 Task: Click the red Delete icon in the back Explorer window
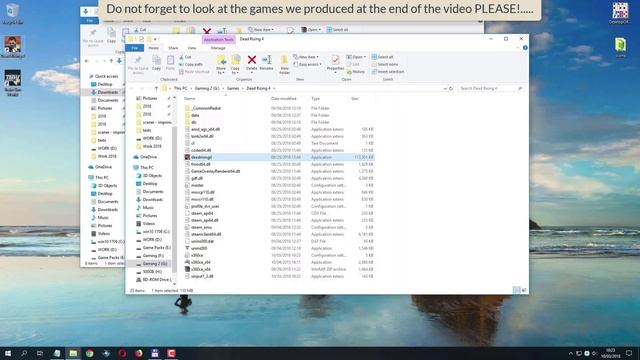click(x=207, y=31)
